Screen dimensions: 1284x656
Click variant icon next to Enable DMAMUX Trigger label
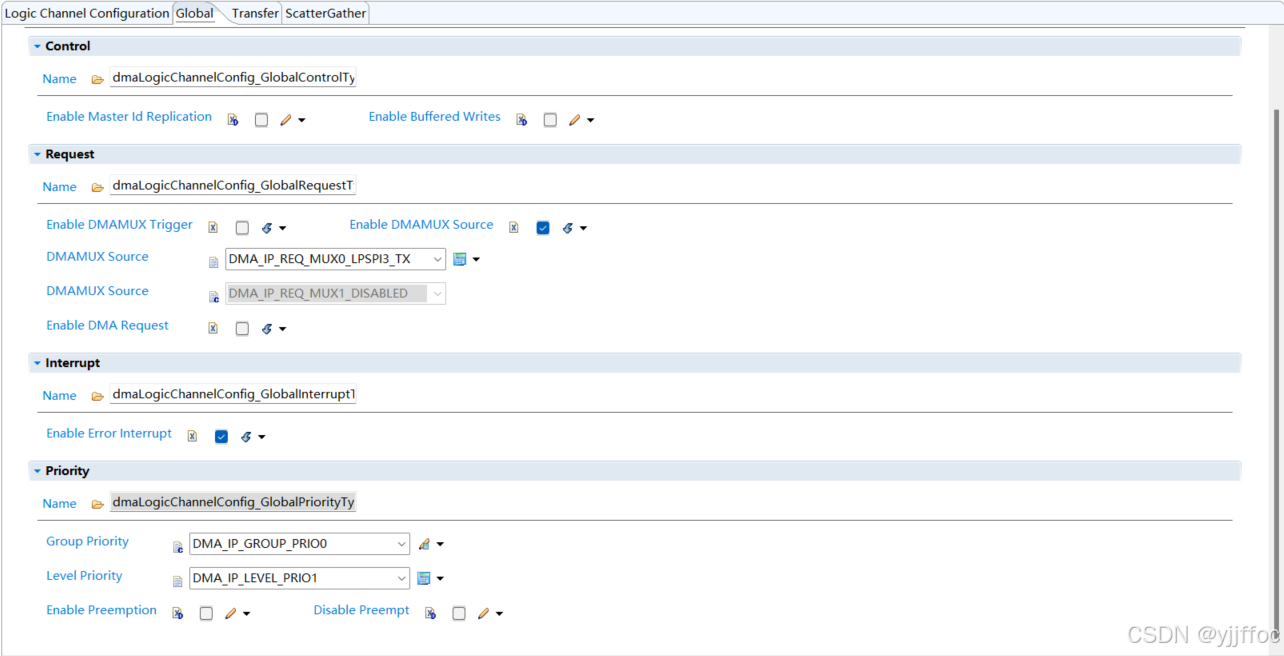(x=213, y=228)
